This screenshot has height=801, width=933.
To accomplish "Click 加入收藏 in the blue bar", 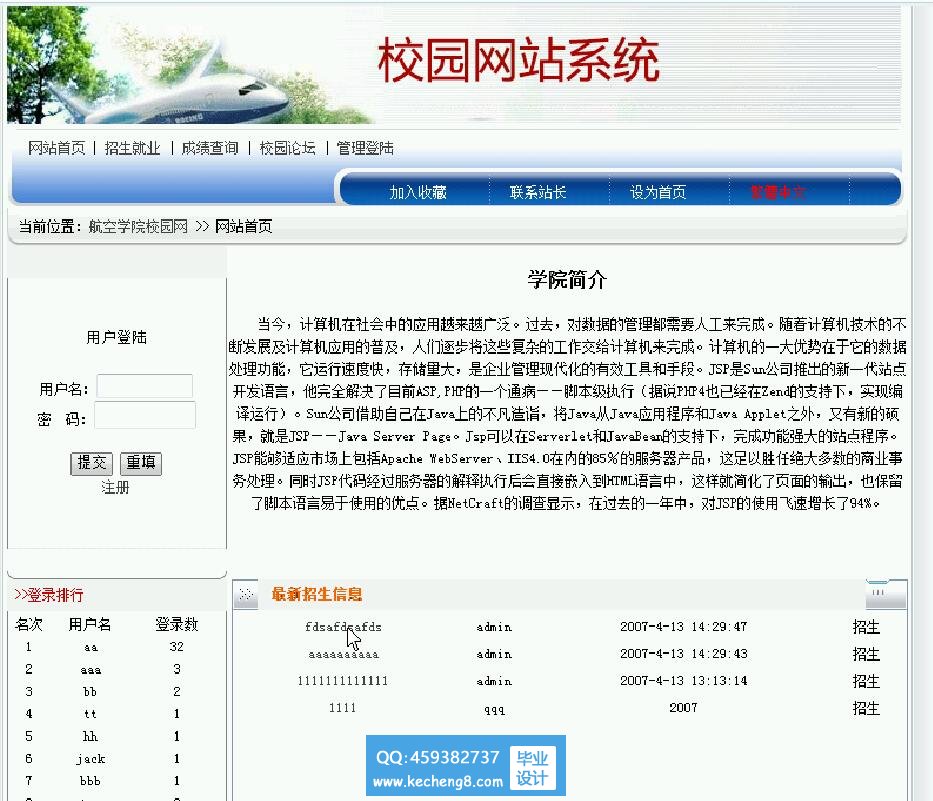I will click(x=418, y=192).
